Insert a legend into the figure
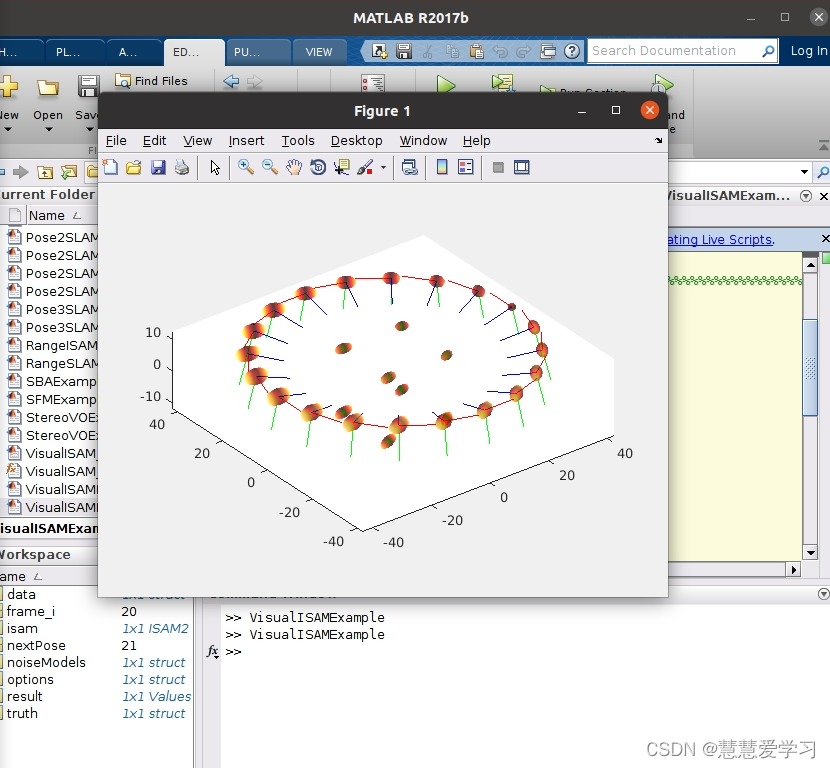 [x=463, y=167]
